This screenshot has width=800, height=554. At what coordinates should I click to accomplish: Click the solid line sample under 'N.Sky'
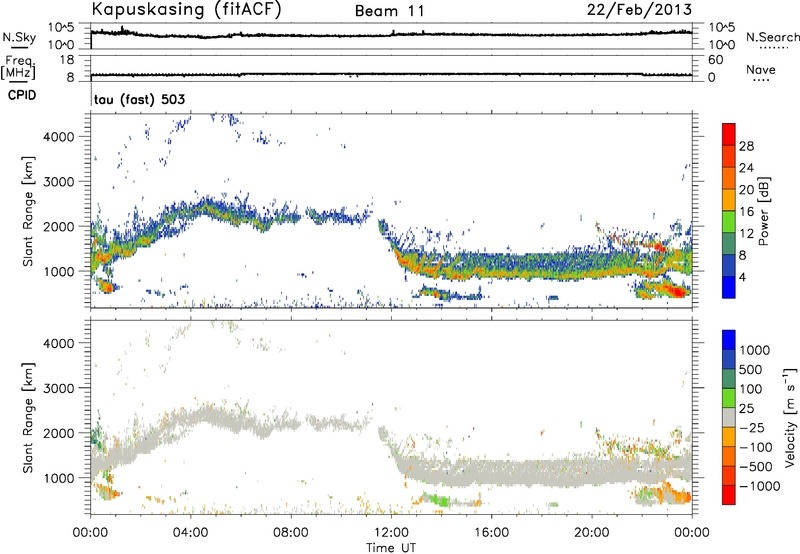19,48
